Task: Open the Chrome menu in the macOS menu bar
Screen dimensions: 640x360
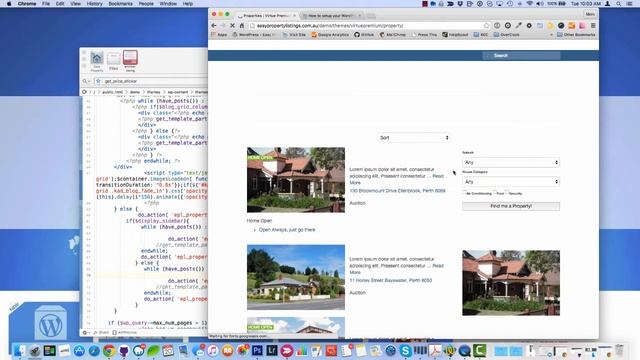Action: 27,4
